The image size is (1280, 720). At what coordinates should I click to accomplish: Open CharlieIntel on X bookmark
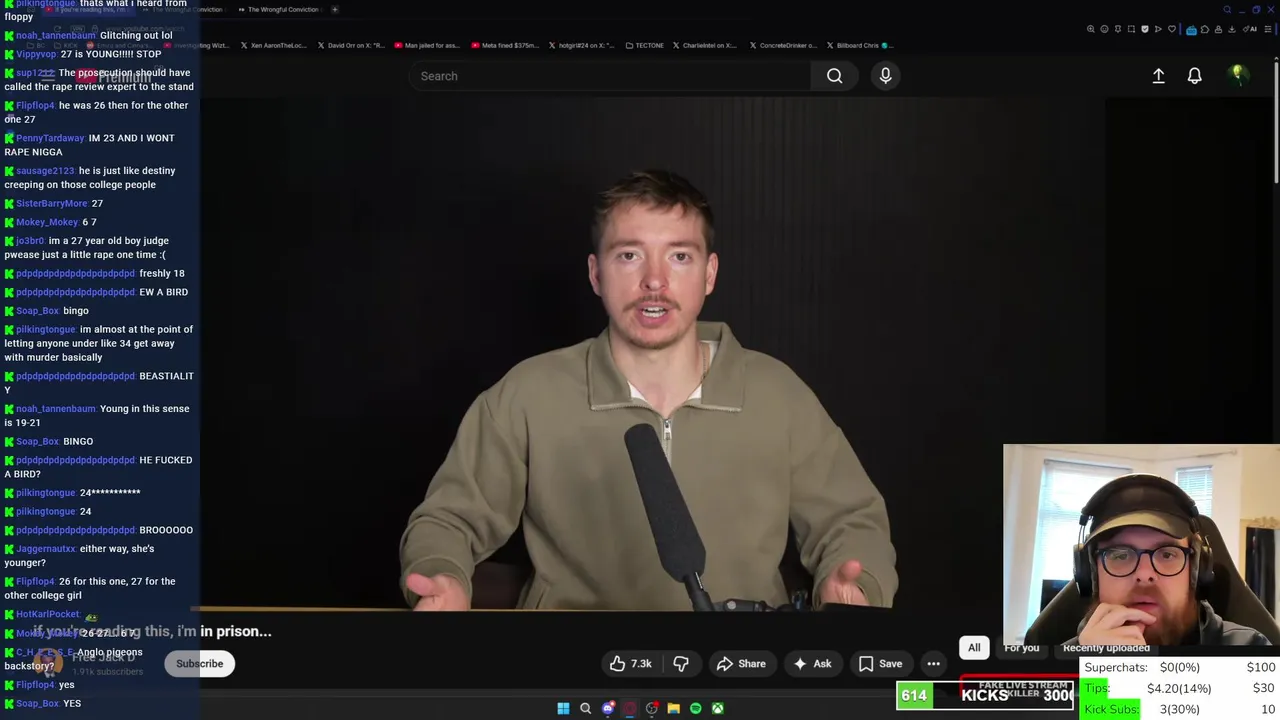pos(704,45)
